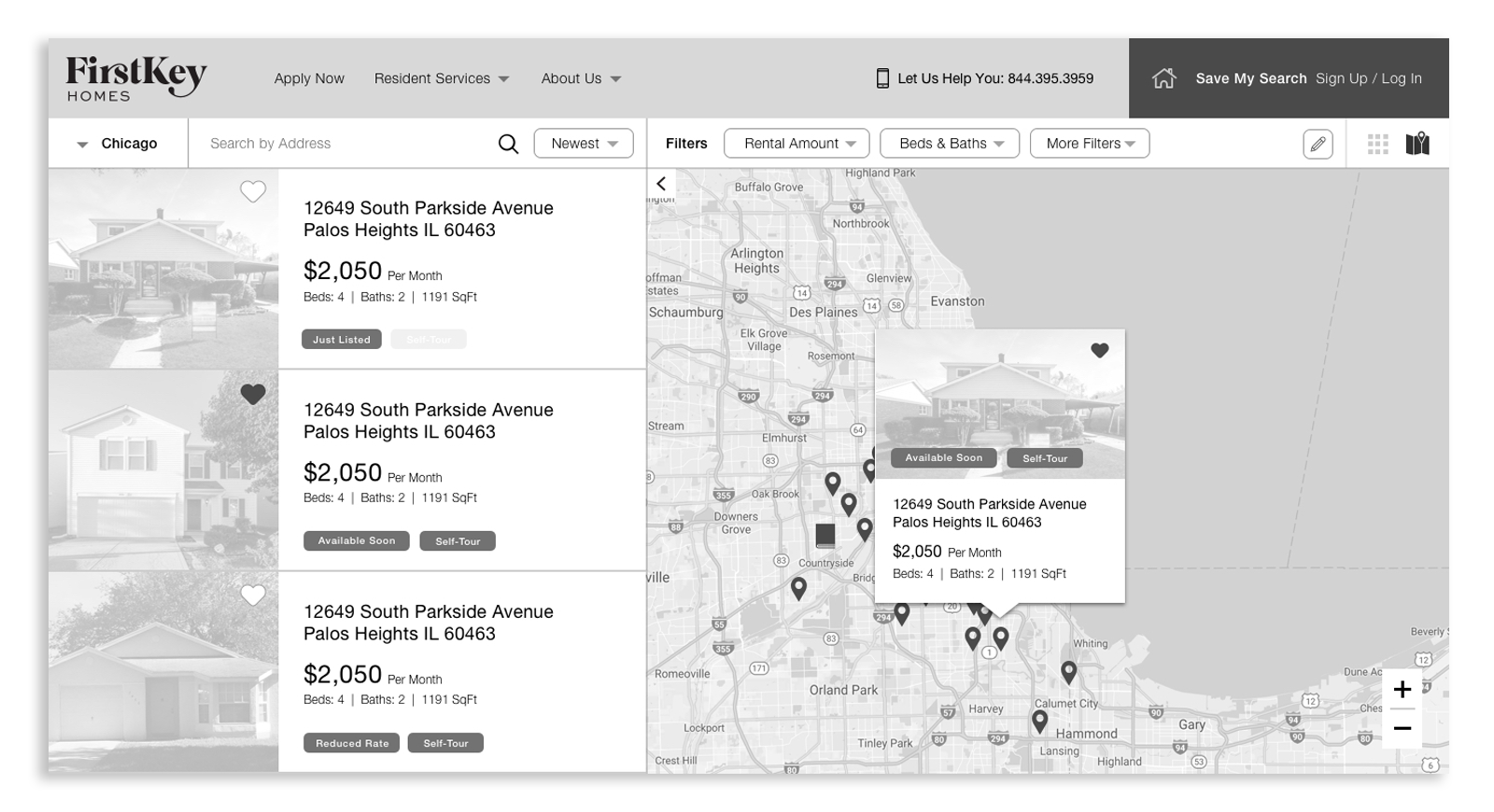This screenshot has width=1494, height=812.
Task: Open the Beds & Baths dropdown
Action: (950, 144)
